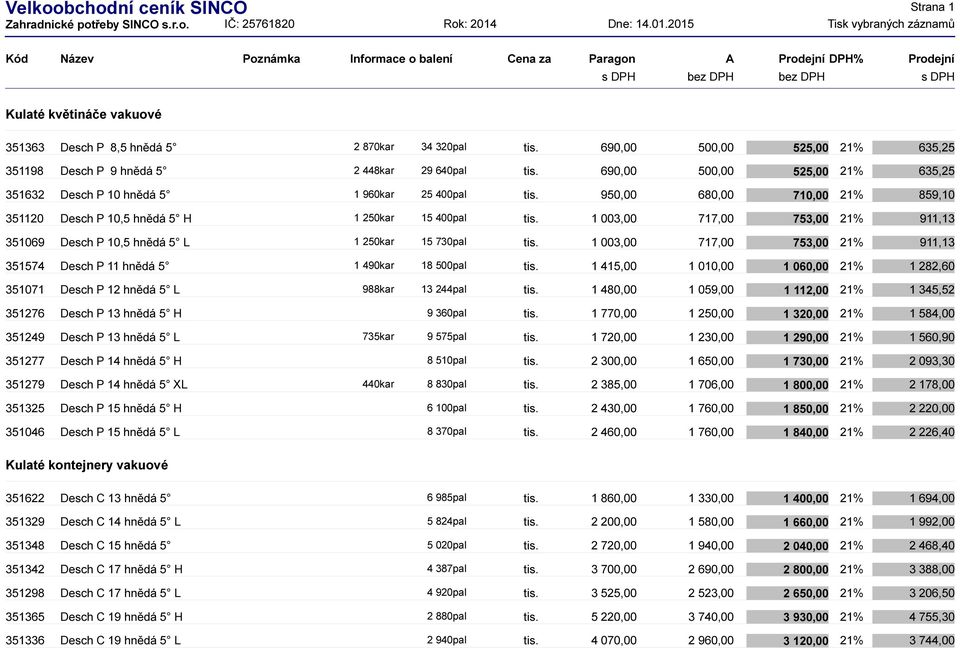Click 'Rok: 2014' in header
Viewport: 960px width, 648px height.
470,24
